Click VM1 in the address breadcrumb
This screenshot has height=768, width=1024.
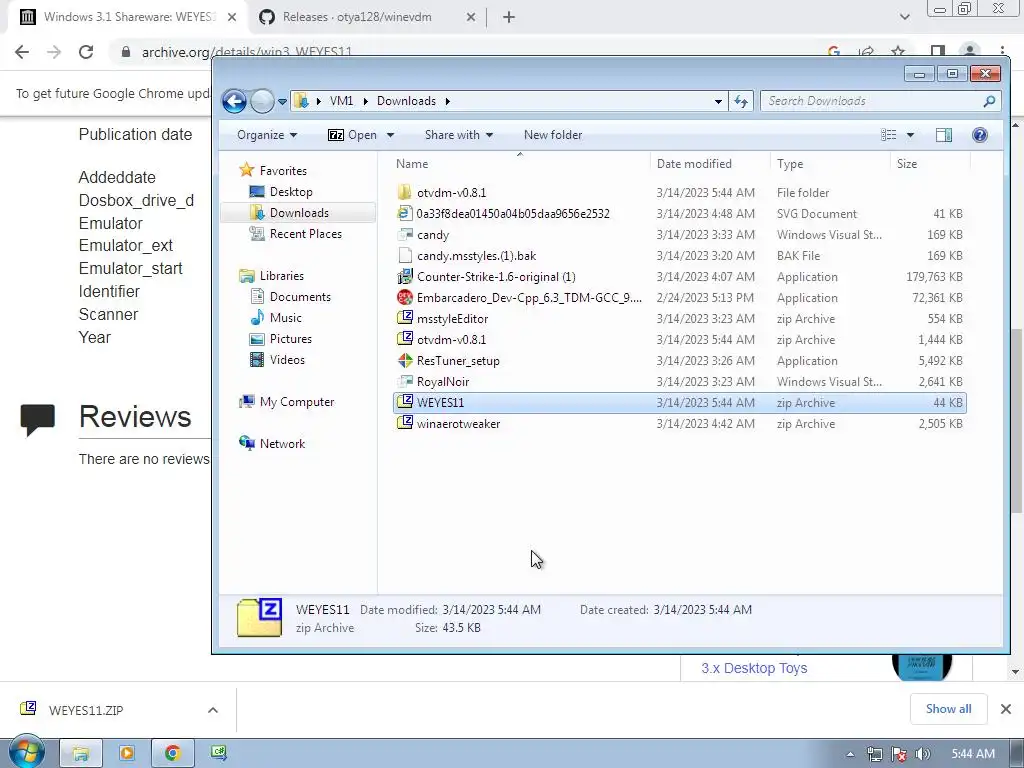(341, 101)
